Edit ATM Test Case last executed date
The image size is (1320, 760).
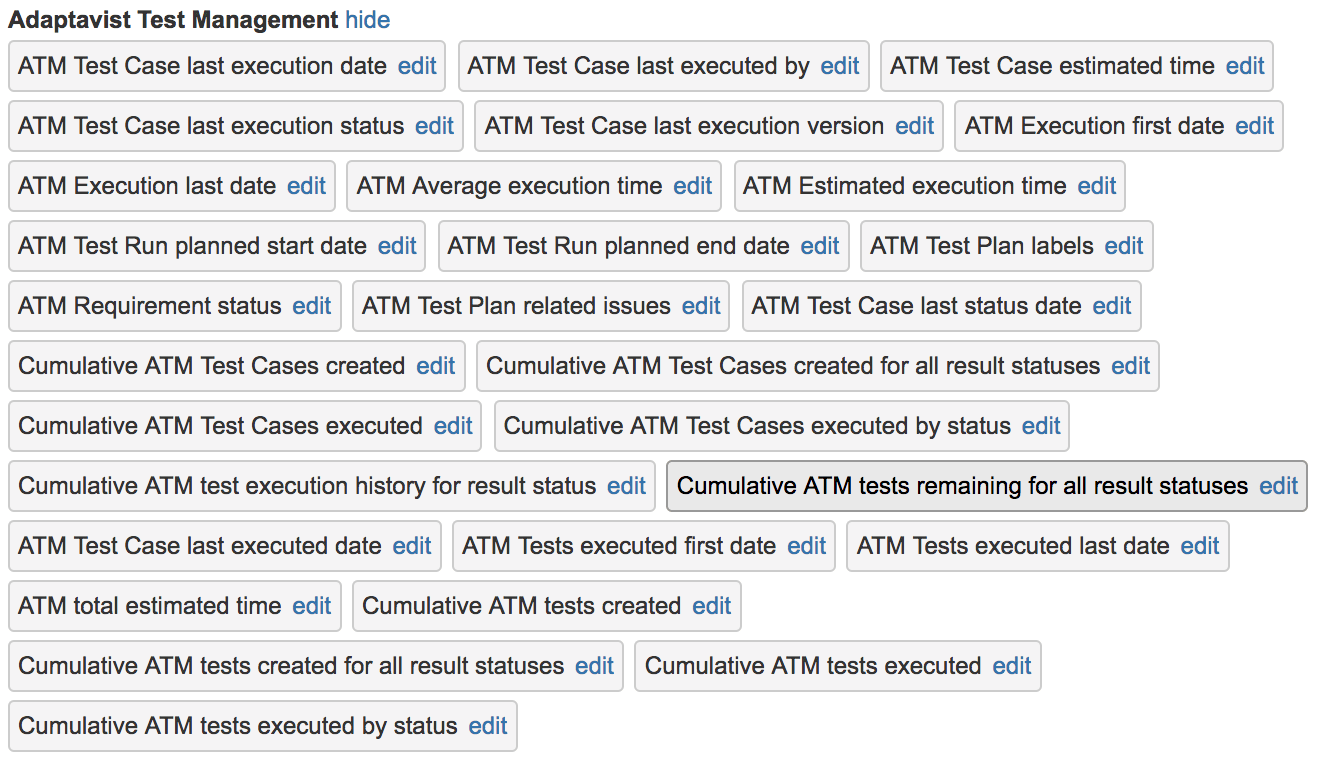tap(412, 546)
